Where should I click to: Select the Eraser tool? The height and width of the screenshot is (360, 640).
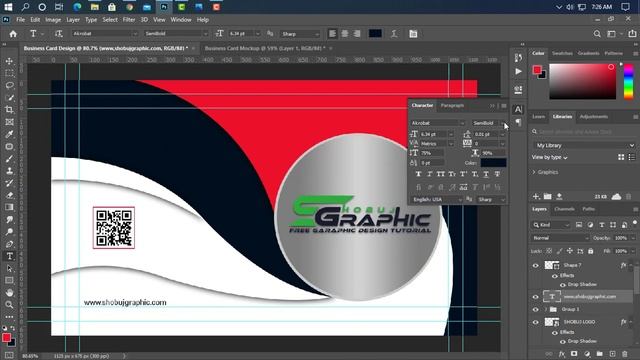[x=9, y=195]
